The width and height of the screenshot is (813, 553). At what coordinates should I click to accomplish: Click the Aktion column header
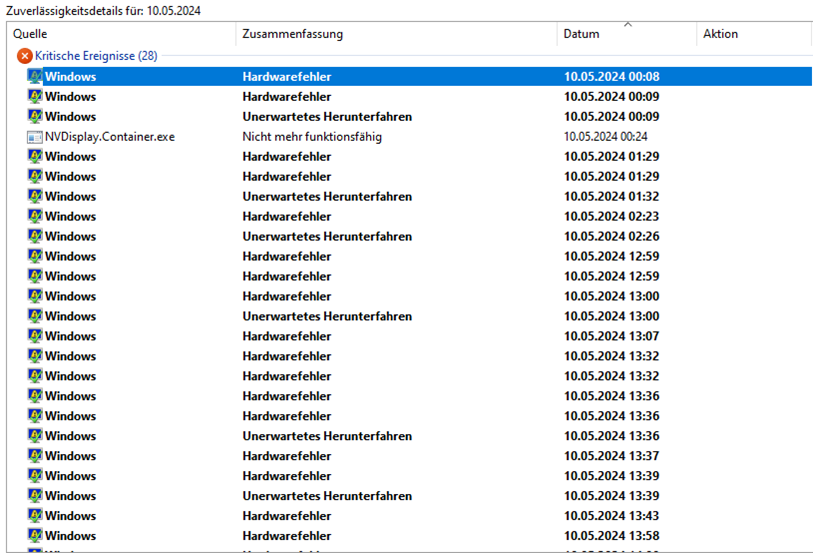(754, 34)
